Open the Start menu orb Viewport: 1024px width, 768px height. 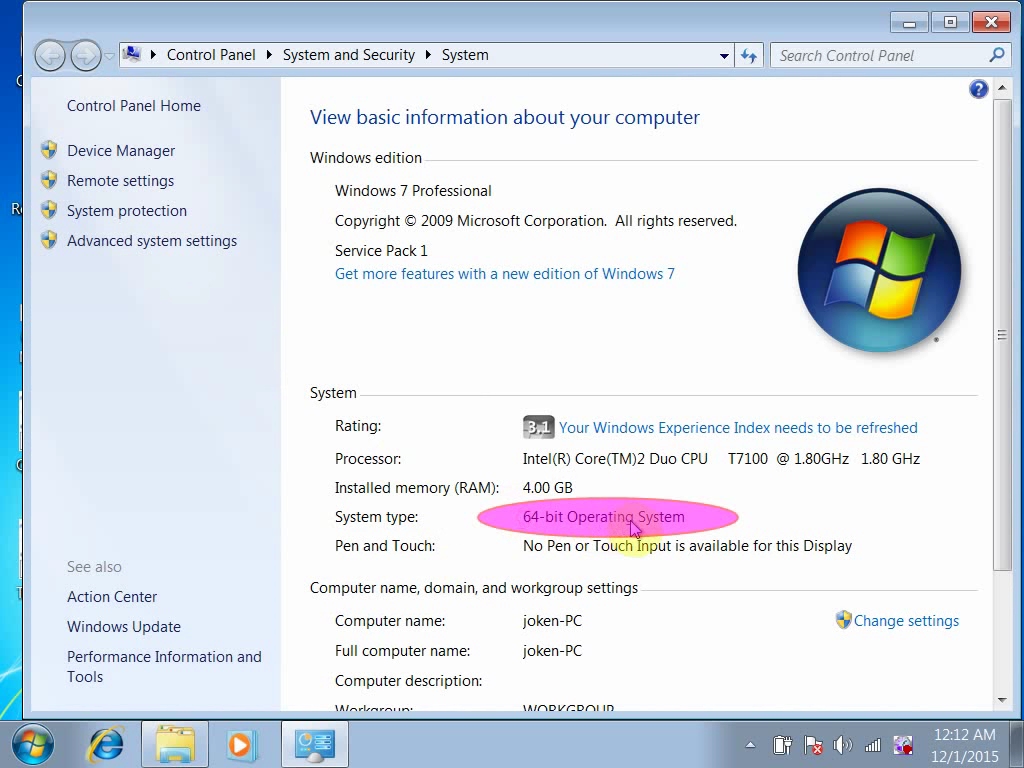coord(33,744)
